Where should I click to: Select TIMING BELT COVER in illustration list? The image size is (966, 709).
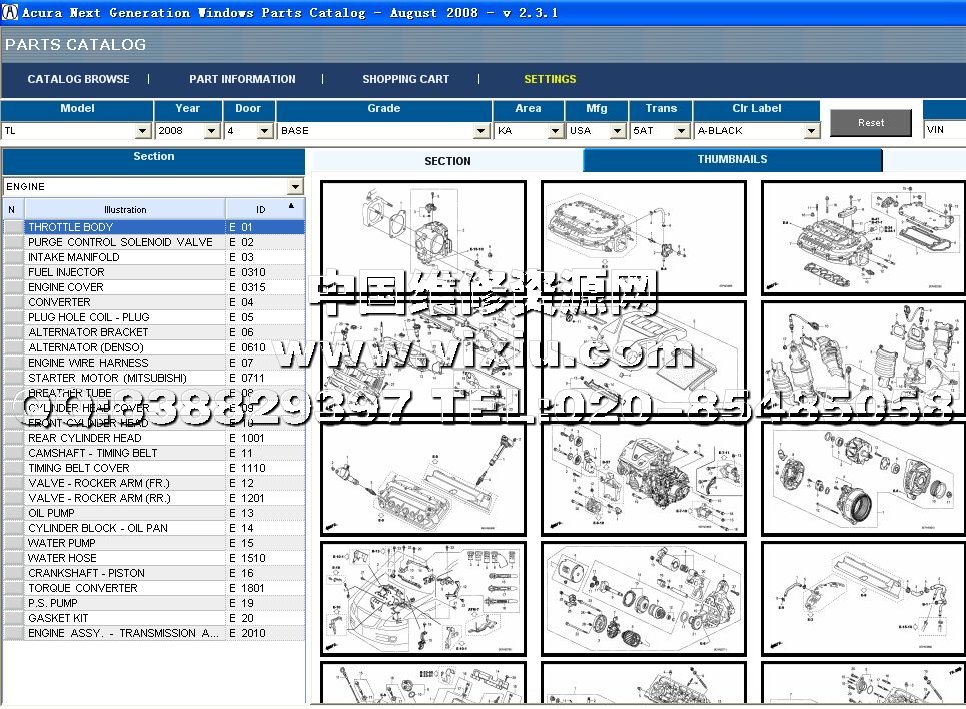pos(79,468)
